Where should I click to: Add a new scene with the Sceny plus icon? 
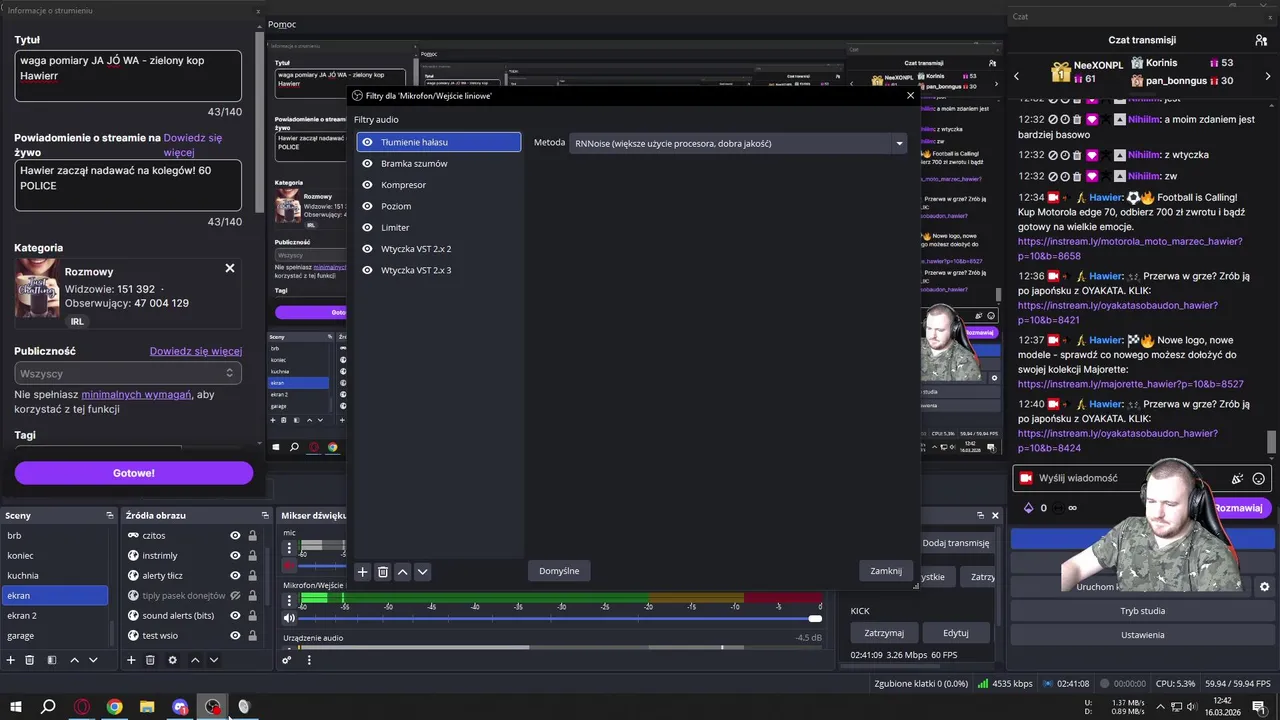click(11, 660)
